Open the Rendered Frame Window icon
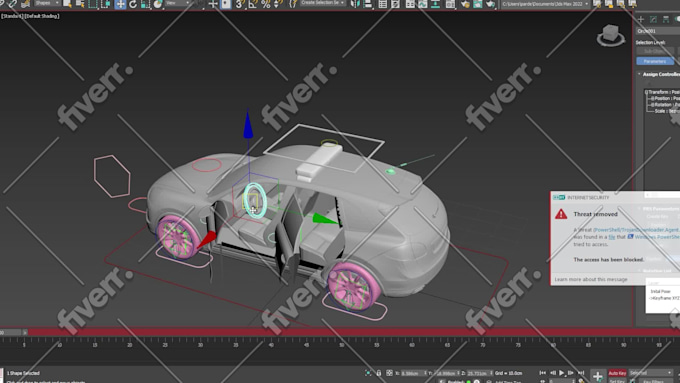 [477, 4]
